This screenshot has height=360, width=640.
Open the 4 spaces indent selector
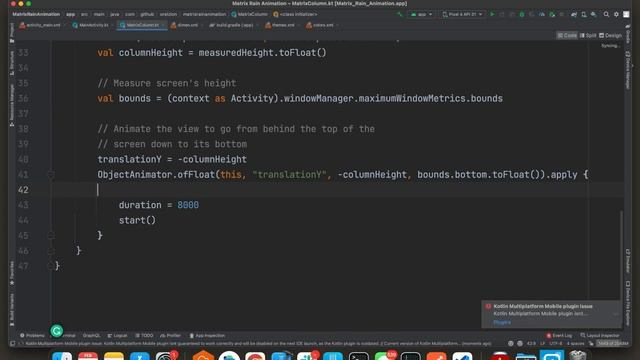575,344
